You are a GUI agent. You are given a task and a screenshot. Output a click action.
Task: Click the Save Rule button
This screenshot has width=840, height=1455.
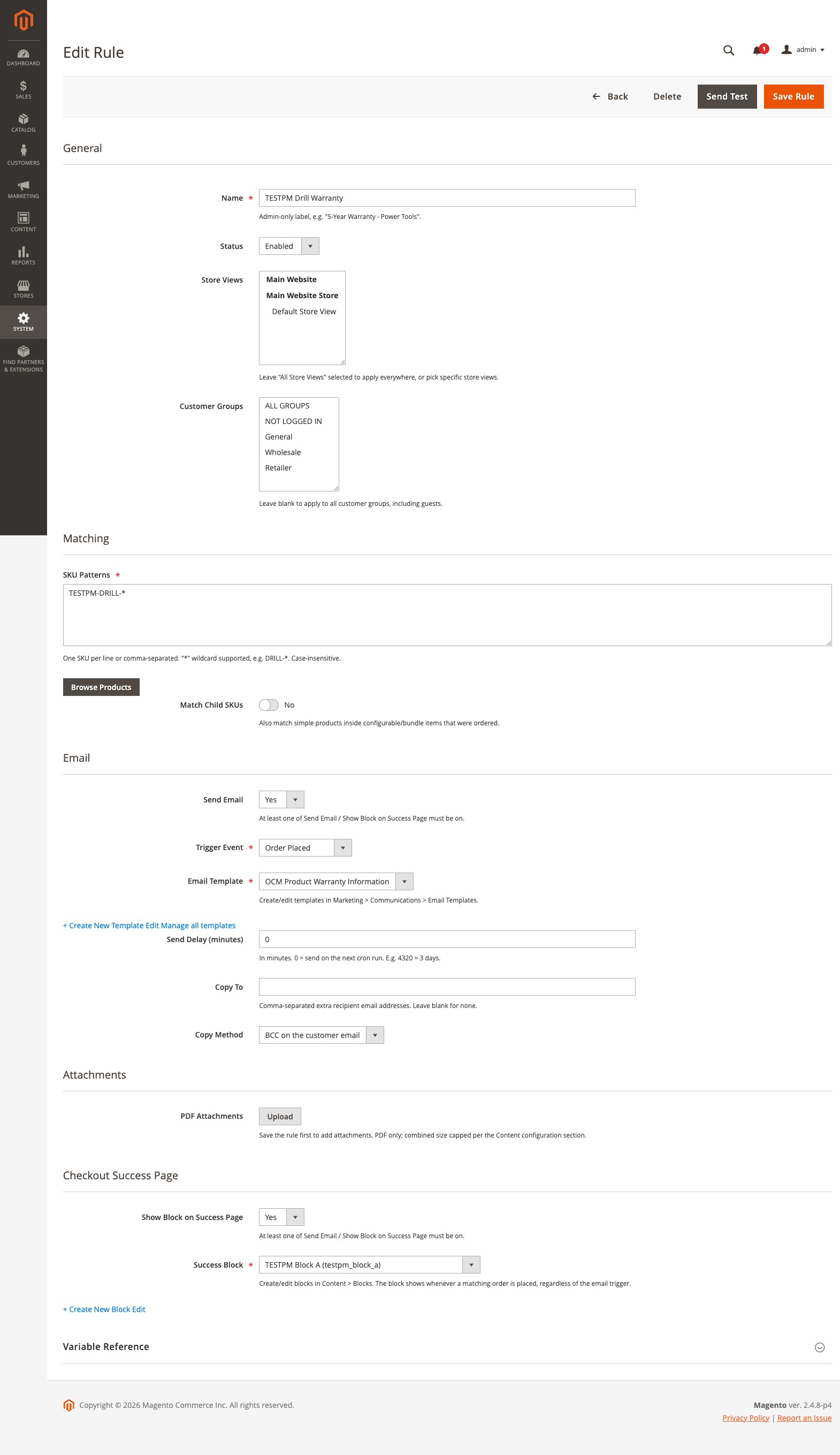pyautogui.click(x=793, y=96)
